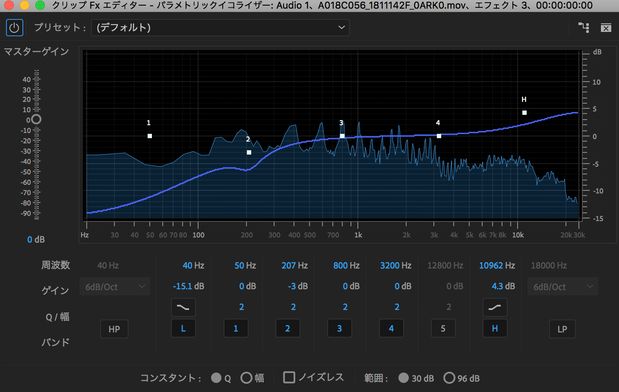Click the macOS yellow minimize window button

[24, 5]
